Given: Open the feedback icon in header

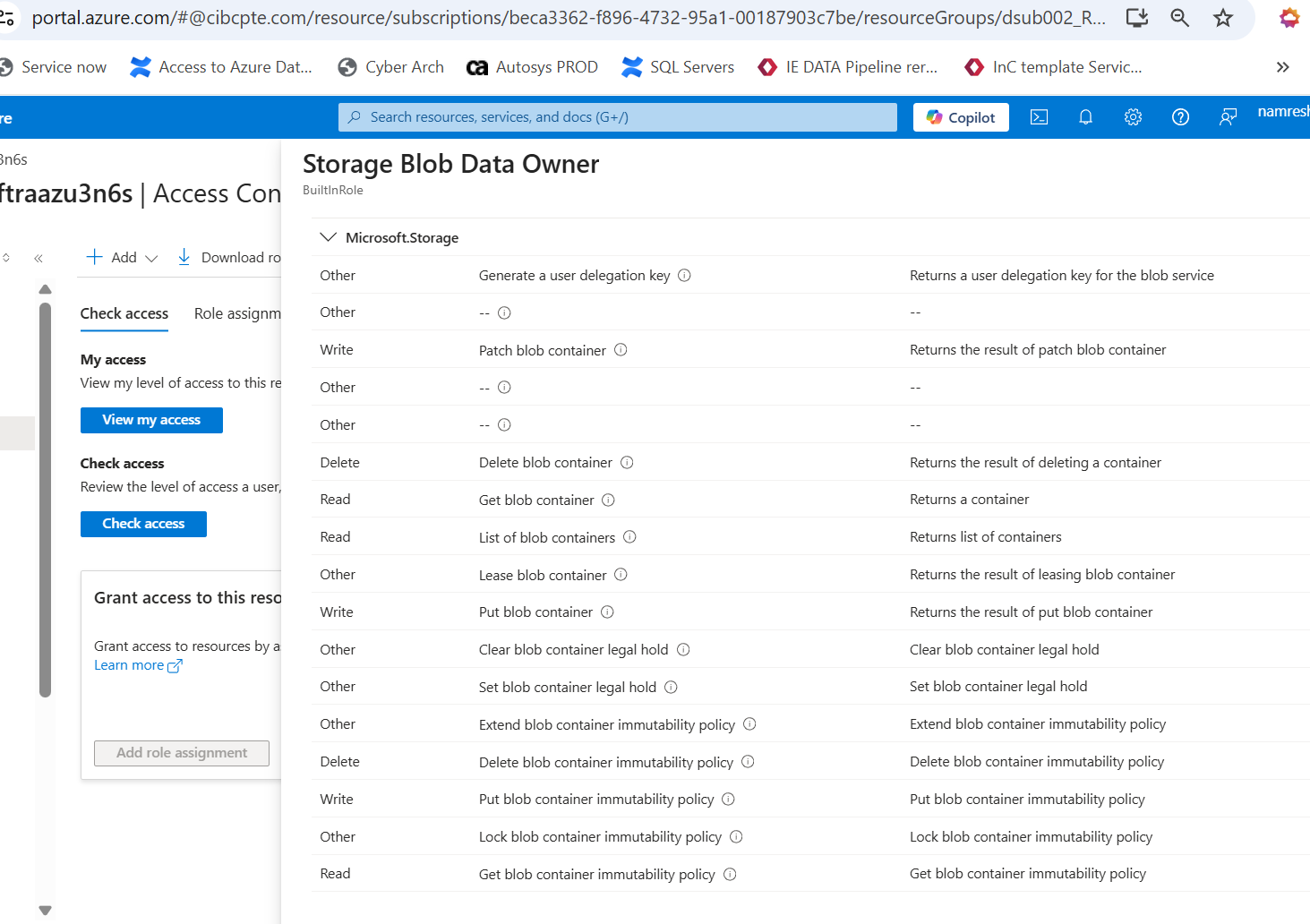Looking at the screenshot, I should (1228, 117).
